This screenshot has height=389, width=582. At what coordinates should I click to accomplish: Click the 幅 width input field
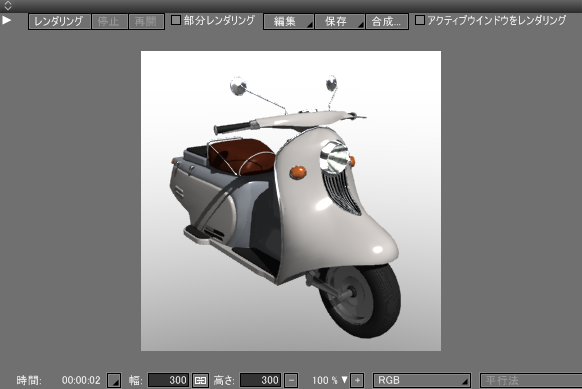click(168, 380)
